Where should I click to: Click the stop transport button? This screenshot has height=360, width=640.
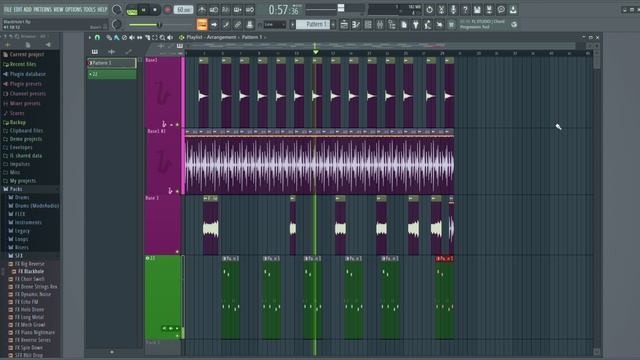coord(155,10)
